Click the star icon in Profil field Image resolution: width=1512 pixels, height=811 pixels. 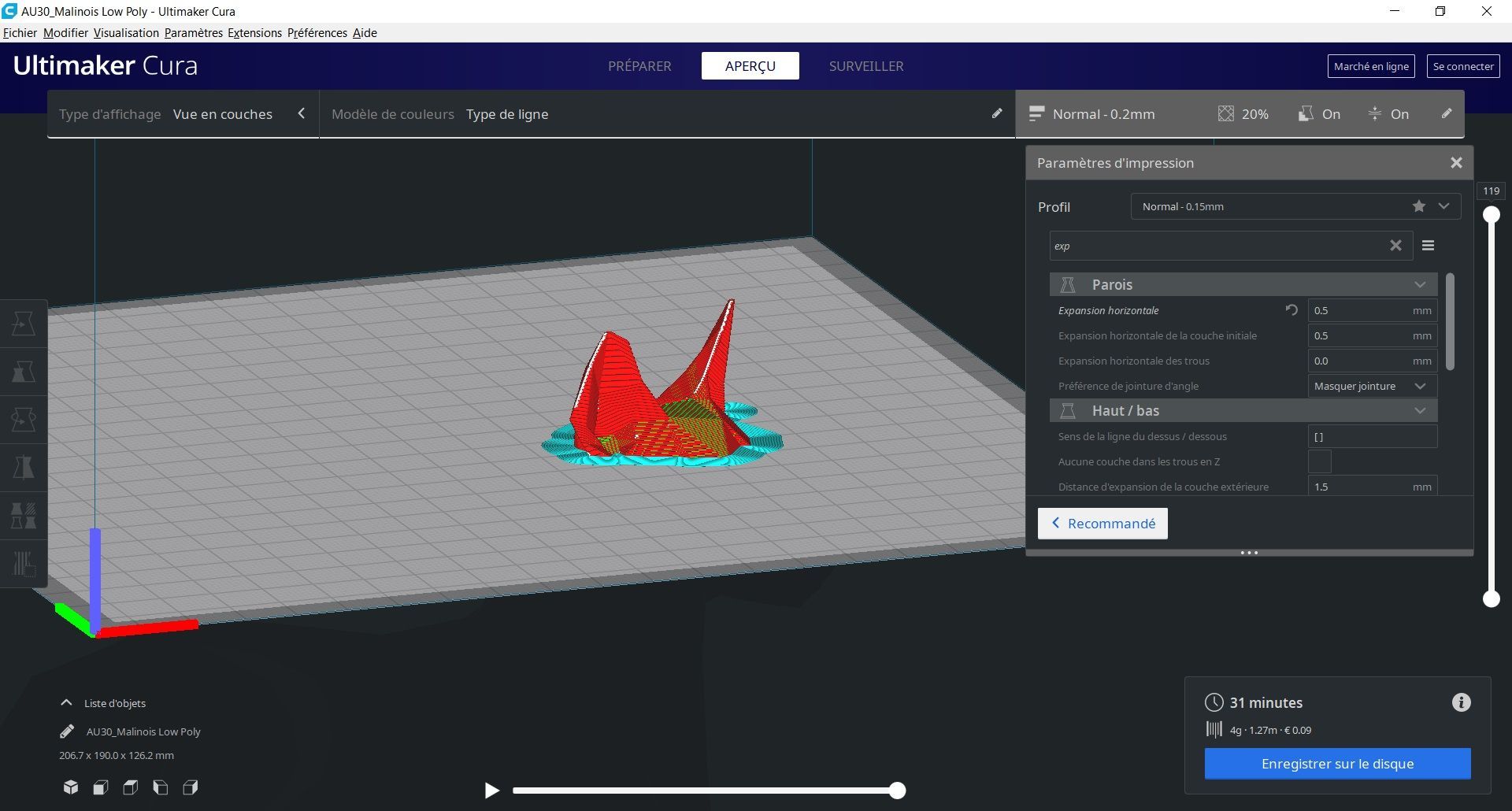pos(1419,206)
